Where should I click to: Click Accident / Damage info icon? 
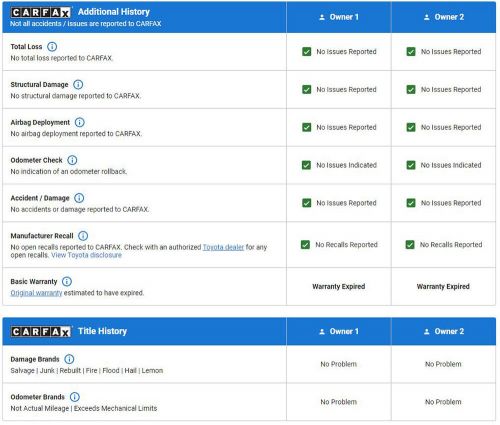79,198
